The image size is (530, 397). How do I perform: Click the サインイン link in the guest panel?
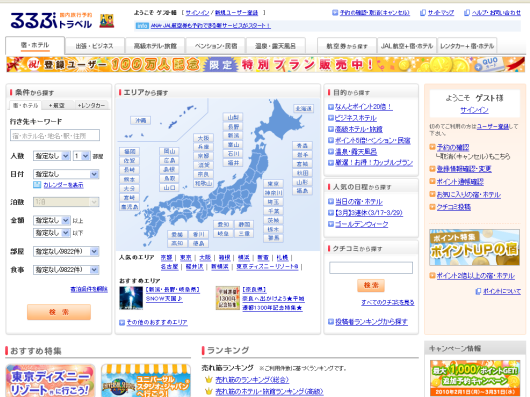(474, 110)
